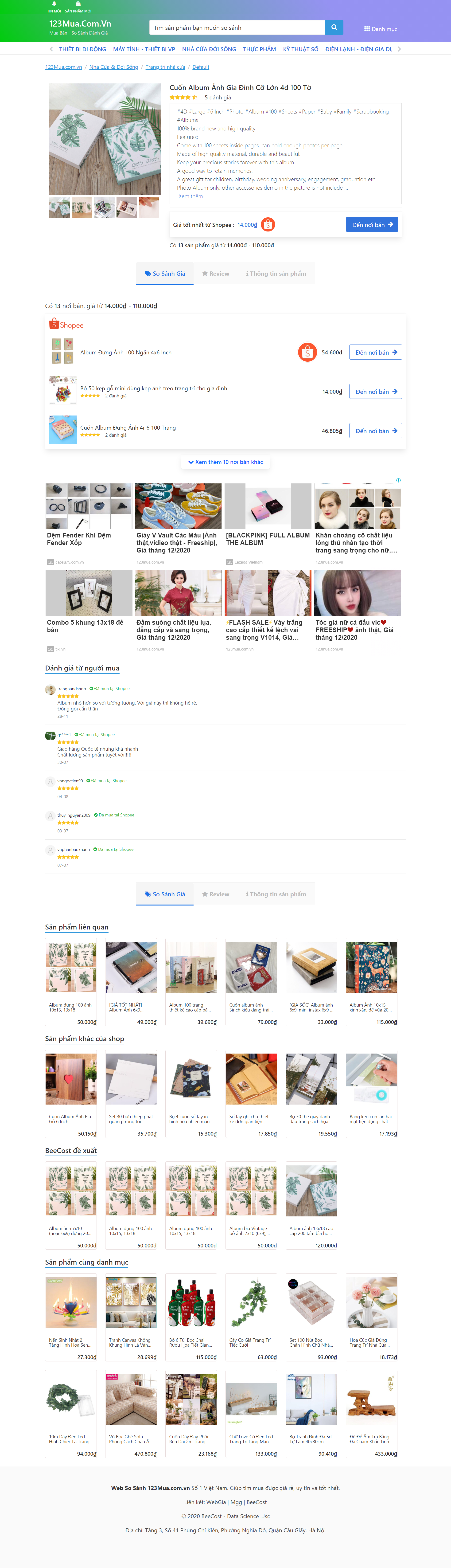Open the Nhà Cửa Đời Sống category
Image resolution: width=451 pixels, height=1568 pixels.
[x=209, y=49]
